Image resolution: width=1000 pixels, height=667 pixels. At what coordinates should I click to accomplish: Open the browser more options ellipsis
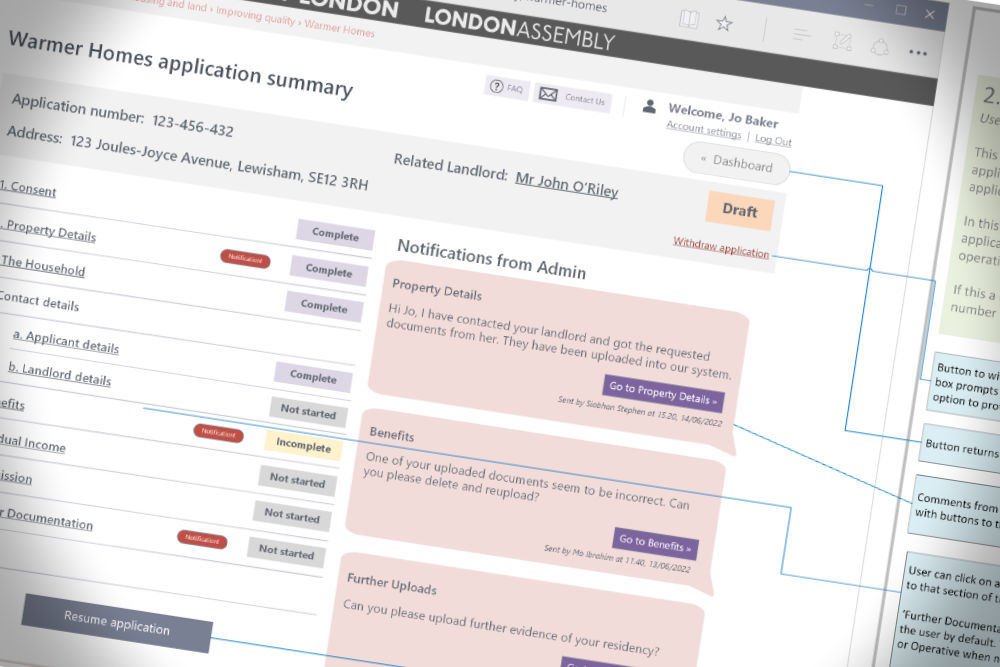pos(917,51)
